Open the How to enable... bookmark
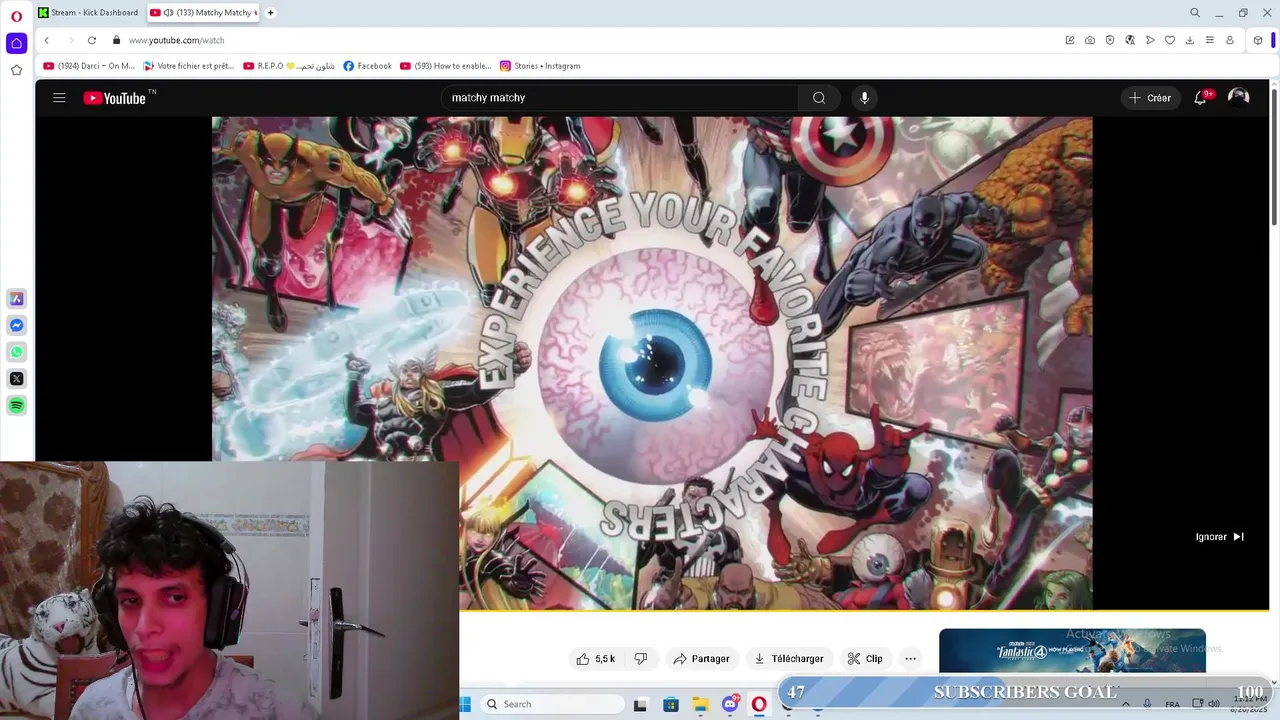Viewport: 1280px width, 720px height. (446, 66)
